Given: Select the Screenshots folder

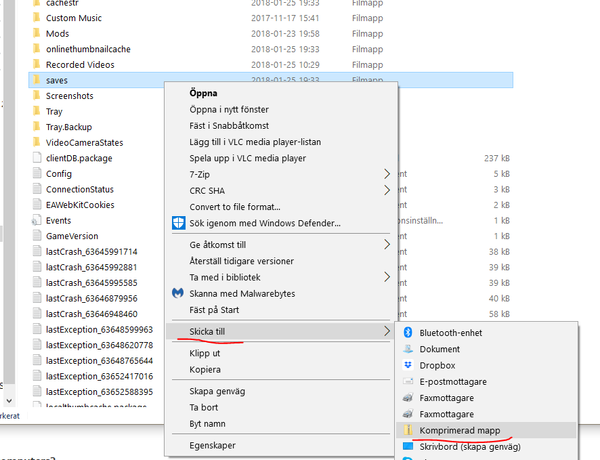Looking at the screenshot, I should (x=69, y=96).
